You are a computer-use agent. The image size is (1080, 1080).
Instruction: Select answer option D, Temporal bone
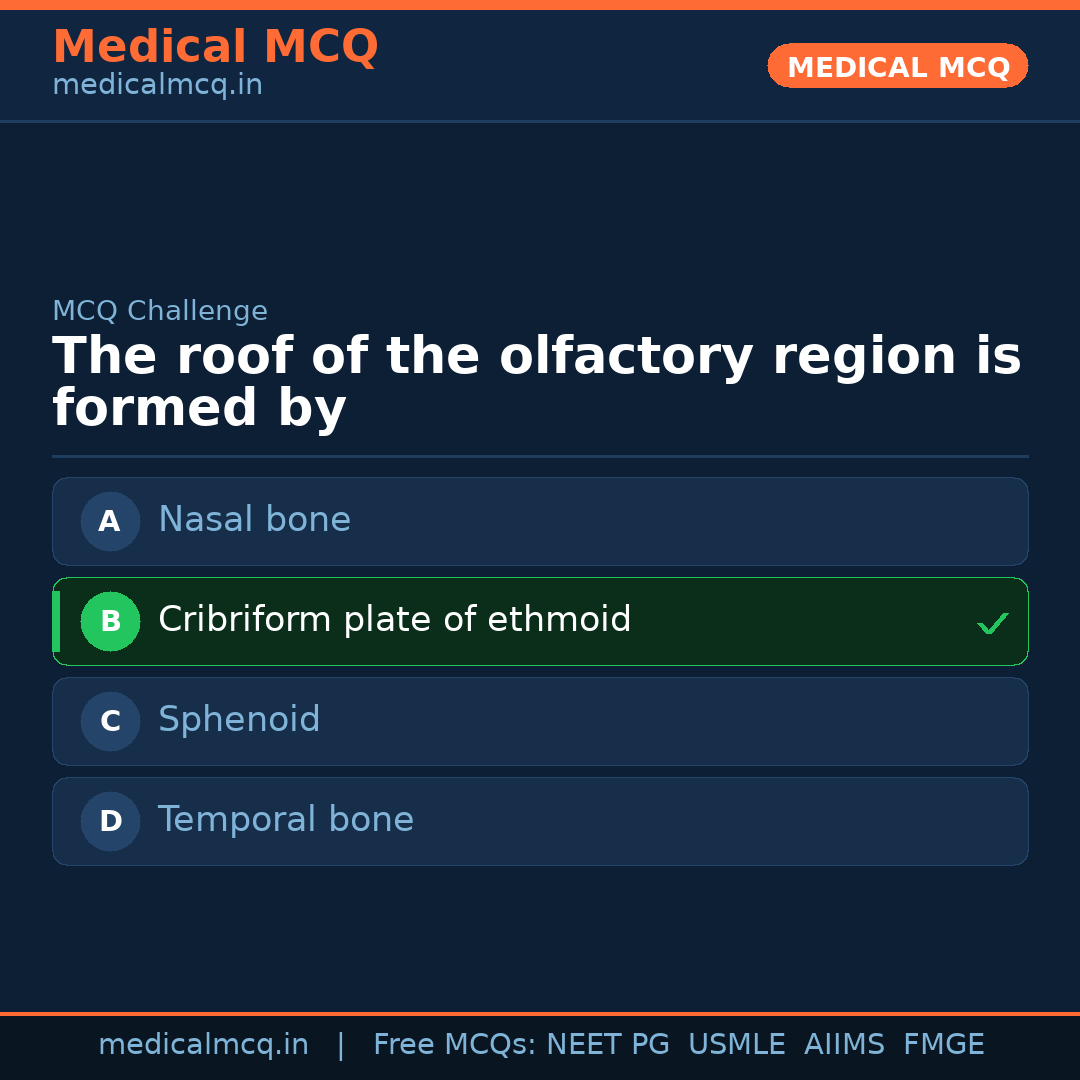(x=540, y=821)
